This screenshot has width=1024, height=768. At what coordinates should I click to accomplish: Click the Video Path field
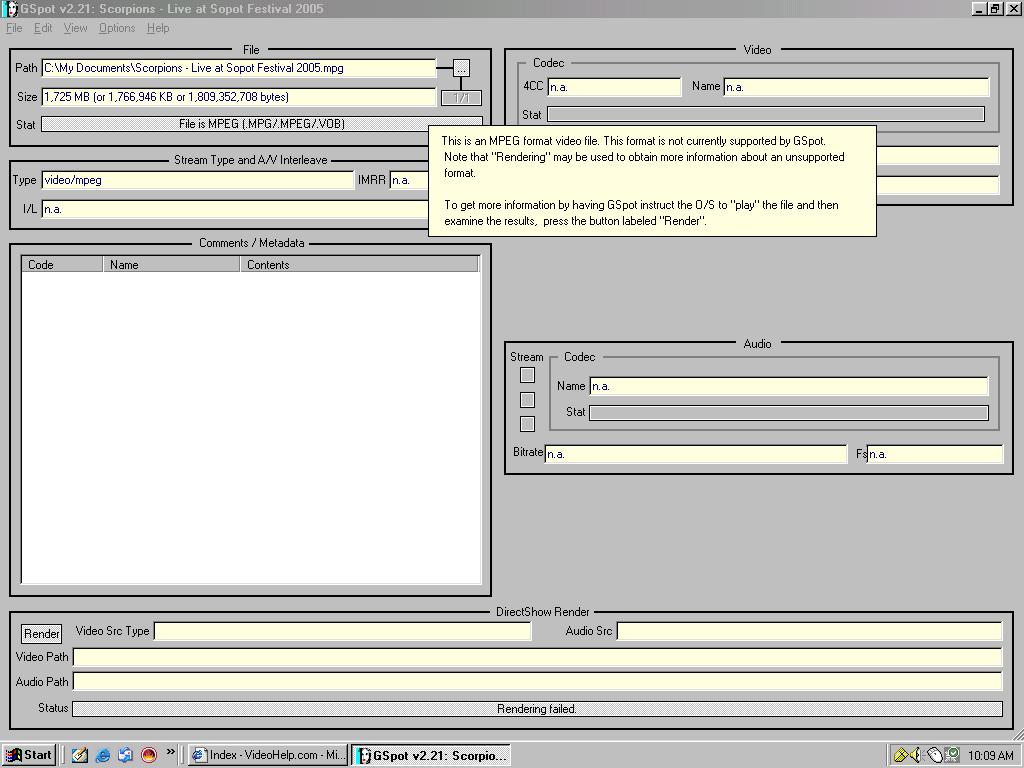click(x=537, y=657)
